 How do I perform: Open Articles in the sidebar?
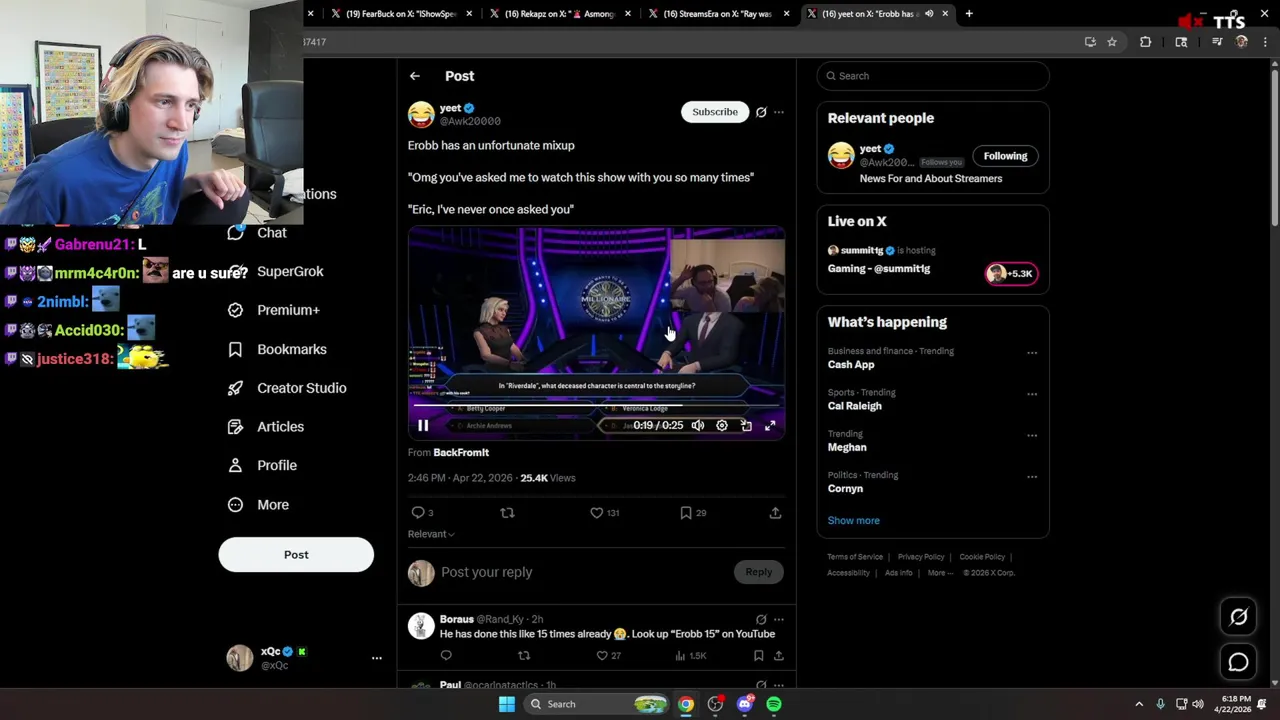click(265, 427)
